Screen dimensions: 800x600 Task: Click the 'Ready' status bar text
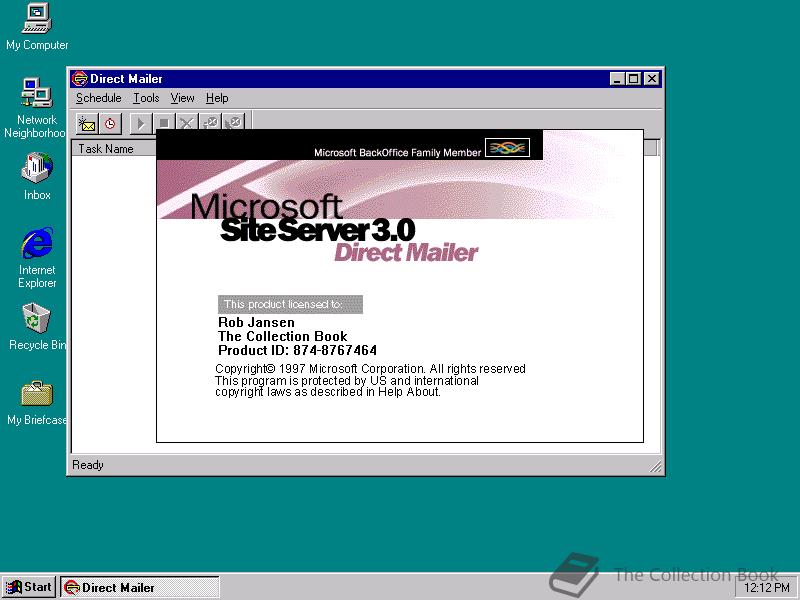(x=88, y=465)
